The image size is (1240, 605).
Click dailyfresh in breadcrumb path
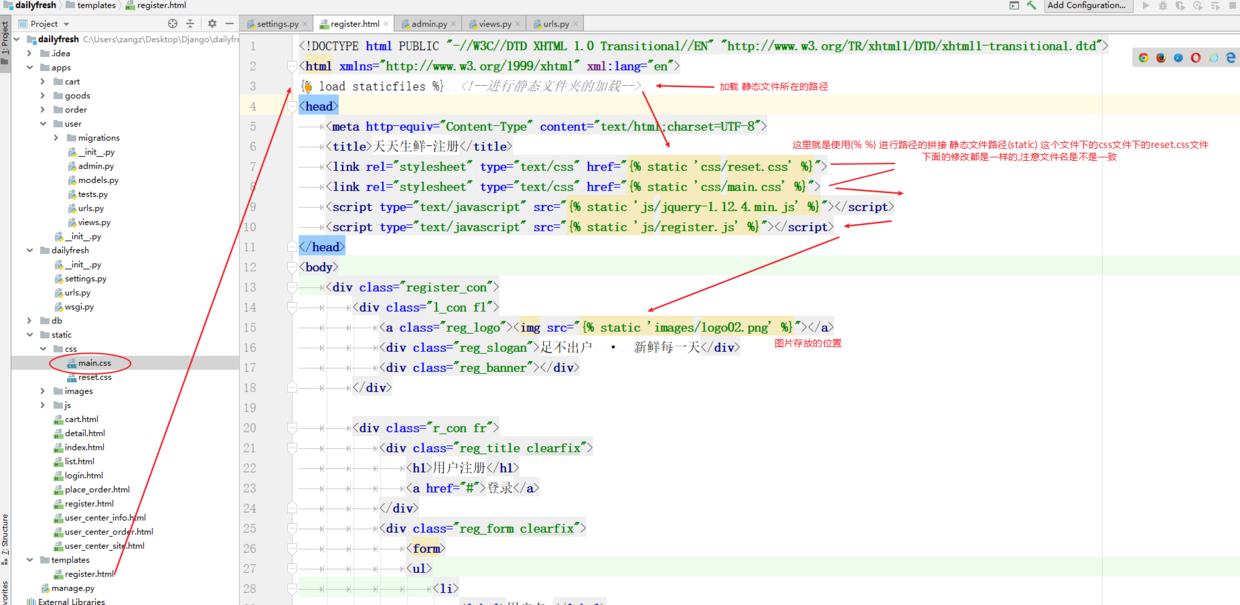tap(34, 5)
